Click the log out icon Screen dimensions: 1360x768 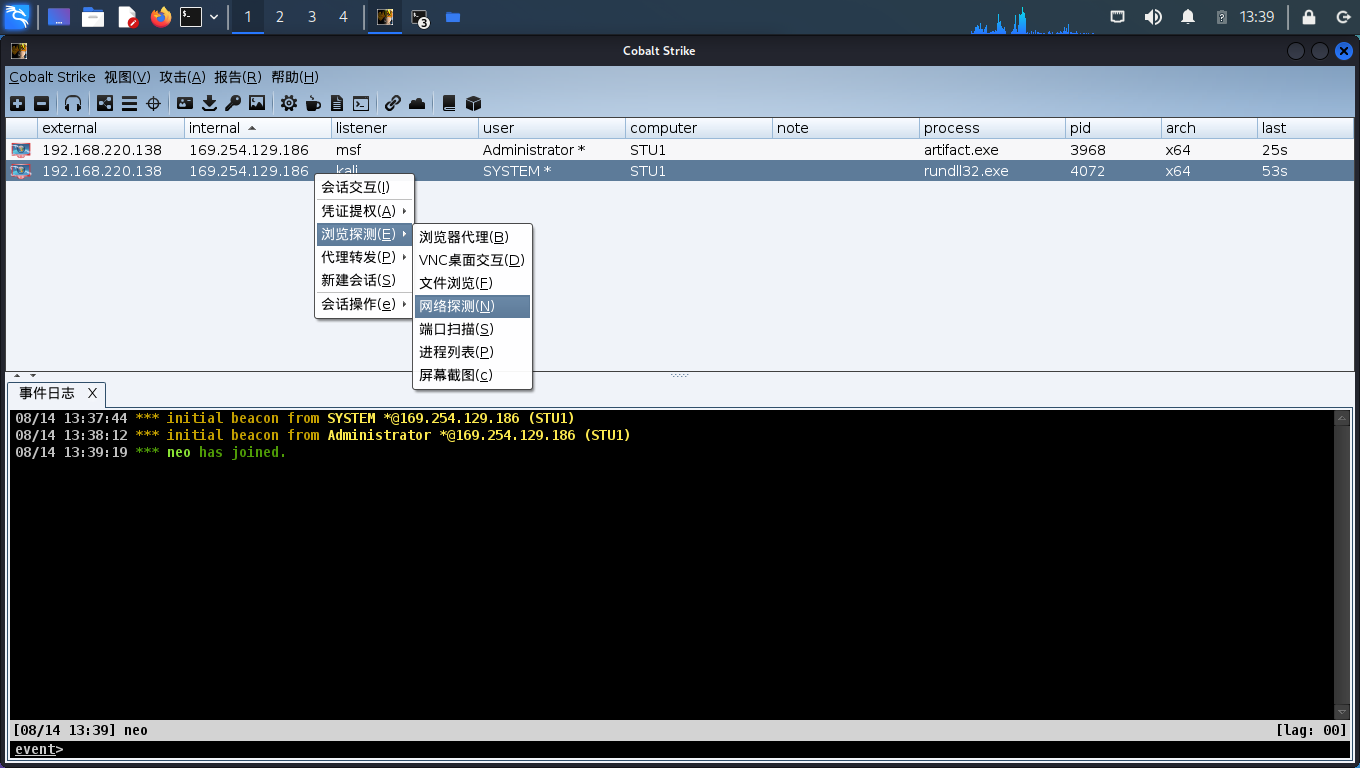pyautogui.click(x=1343, y=17)
